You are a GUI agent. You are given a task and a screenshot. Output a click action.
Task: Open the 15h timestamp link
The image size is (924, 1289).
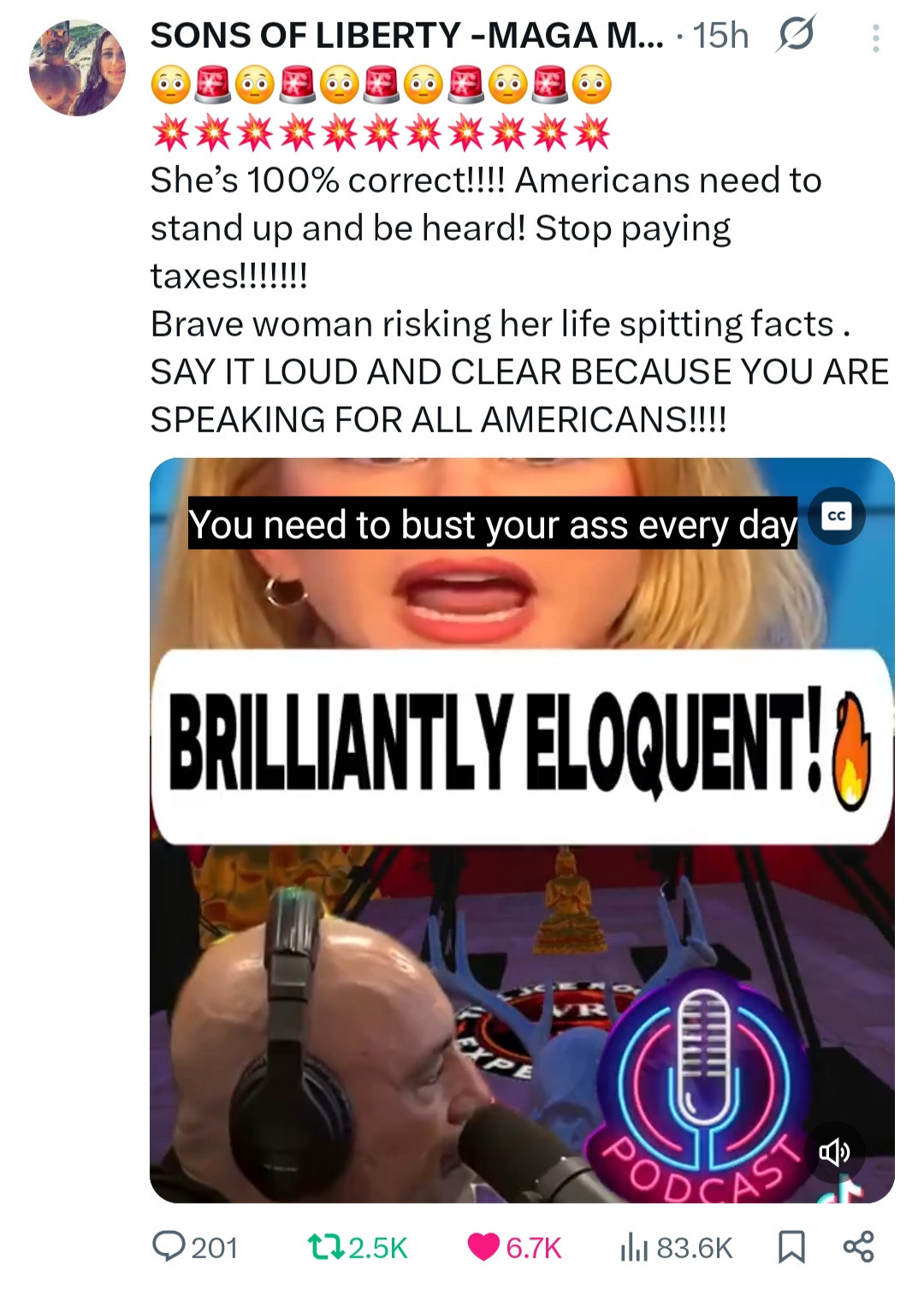tap(720, 36)
